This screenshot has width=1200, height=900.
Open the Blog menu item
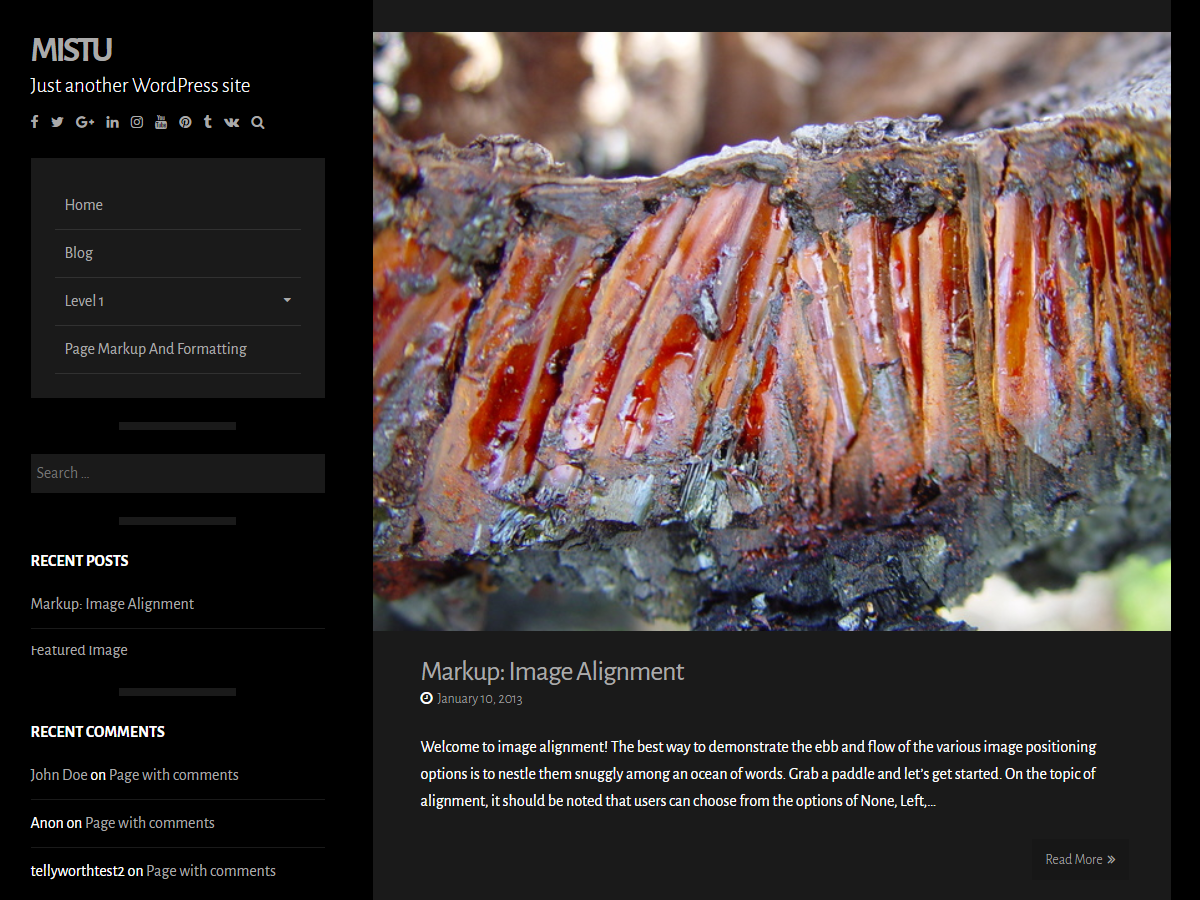(x=79, y=253)
